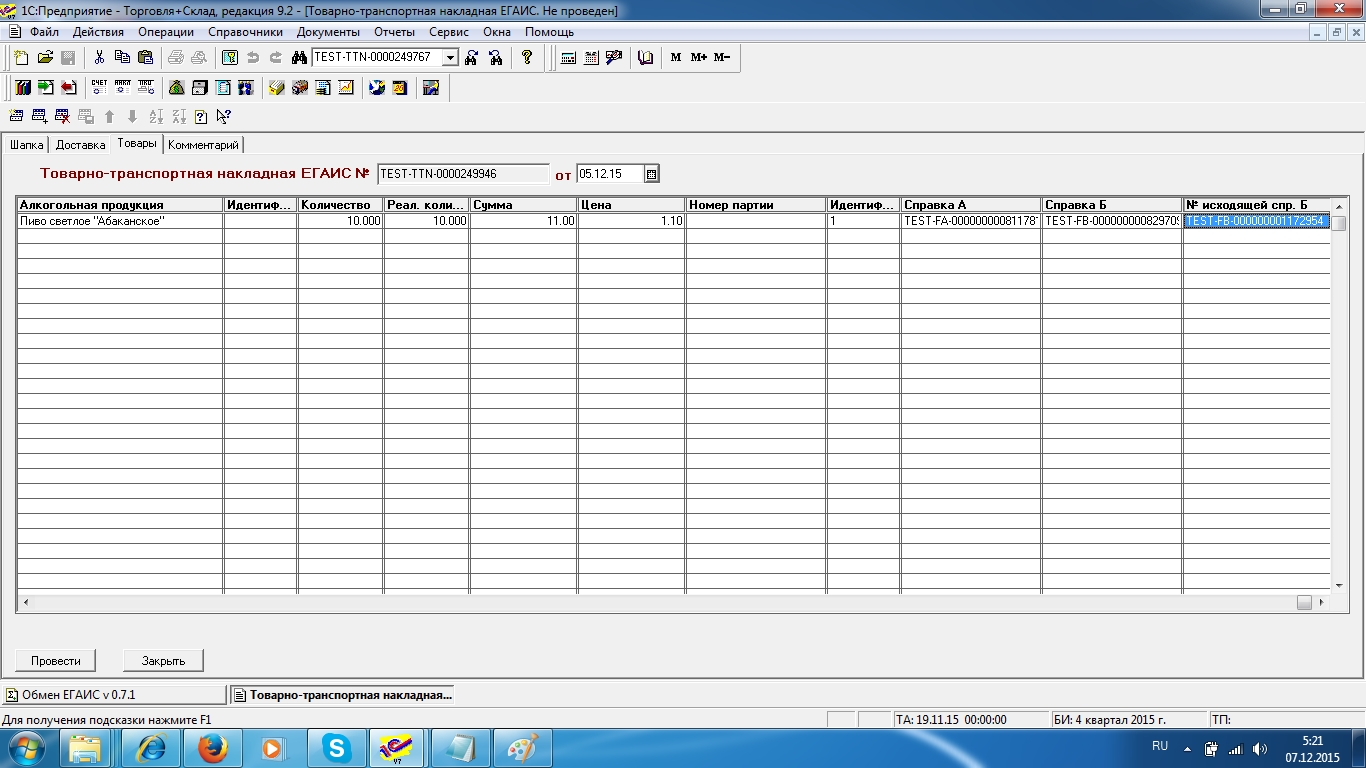1366x768 pixels.
Task: Switch to 'Обмен ЕГАИС v 0.7.1' window tab
Action: pyautogui.click(x=114, y=694)
